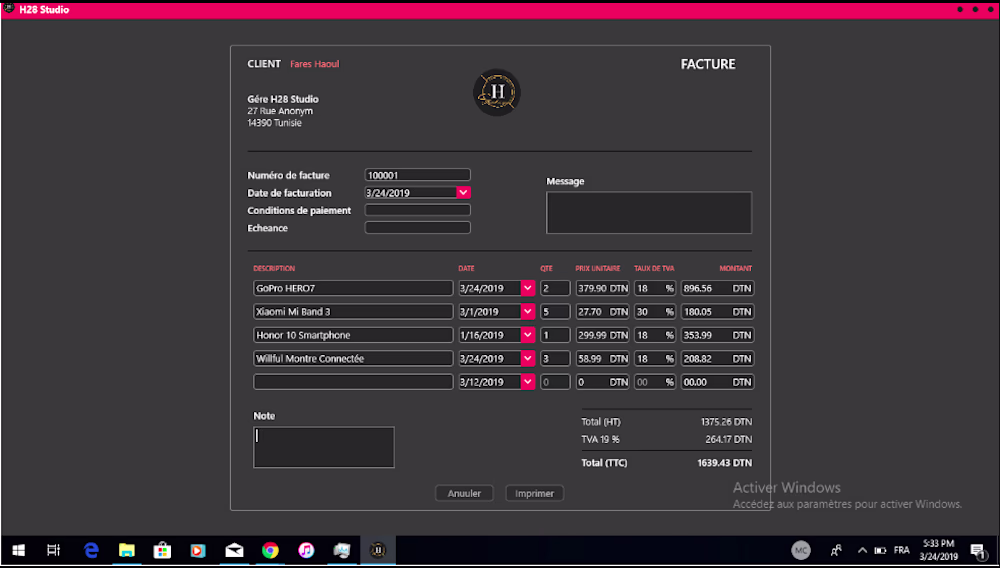Screen dimensions: 1000x568
Task: Click inside the Message text area
Action: tap(649, 212)
